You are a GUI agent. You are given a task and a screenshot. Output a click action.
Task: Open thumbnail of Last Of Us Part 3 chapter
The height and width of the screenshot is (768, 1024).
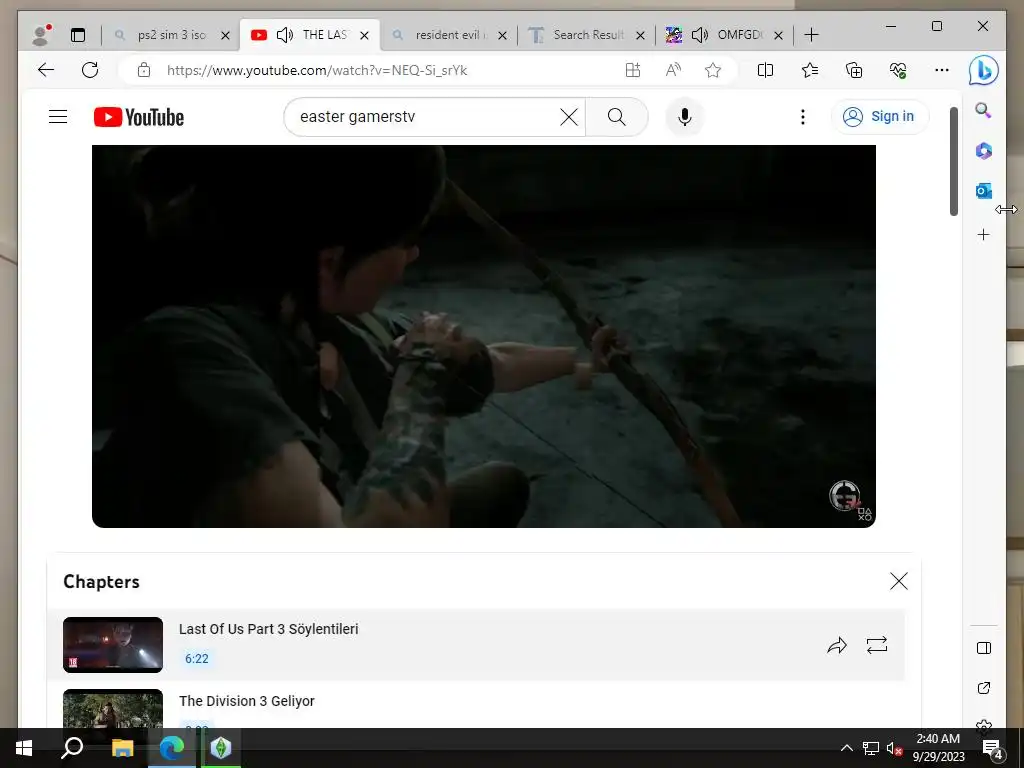[x=113, y=645]
